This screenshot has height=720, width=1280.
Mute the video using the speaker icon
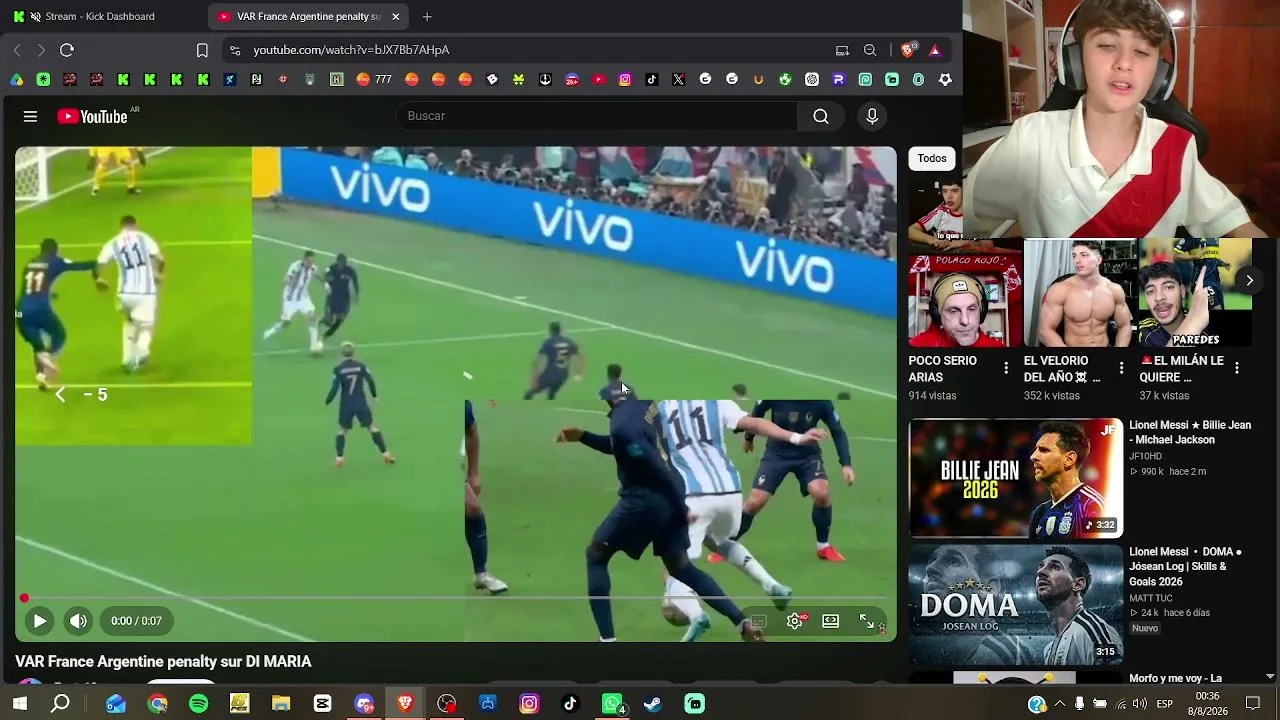tap(78, 621)
